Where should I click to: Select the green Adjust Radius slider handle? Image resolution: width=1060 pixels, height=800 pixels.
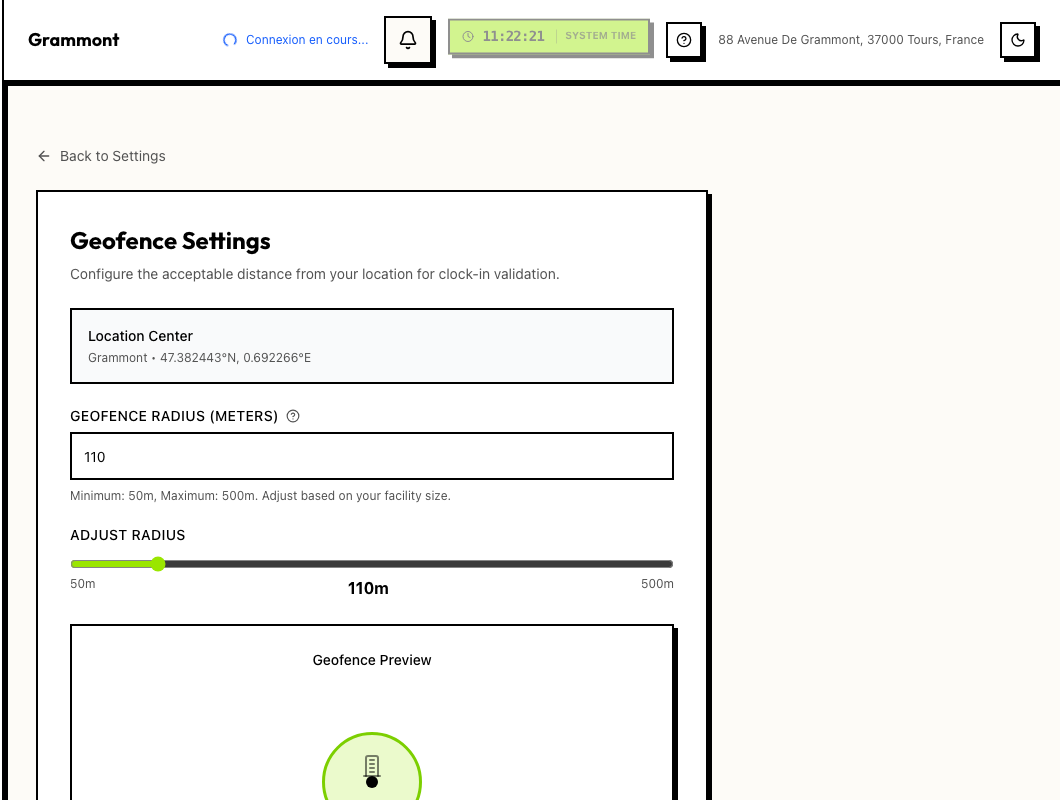158,564
